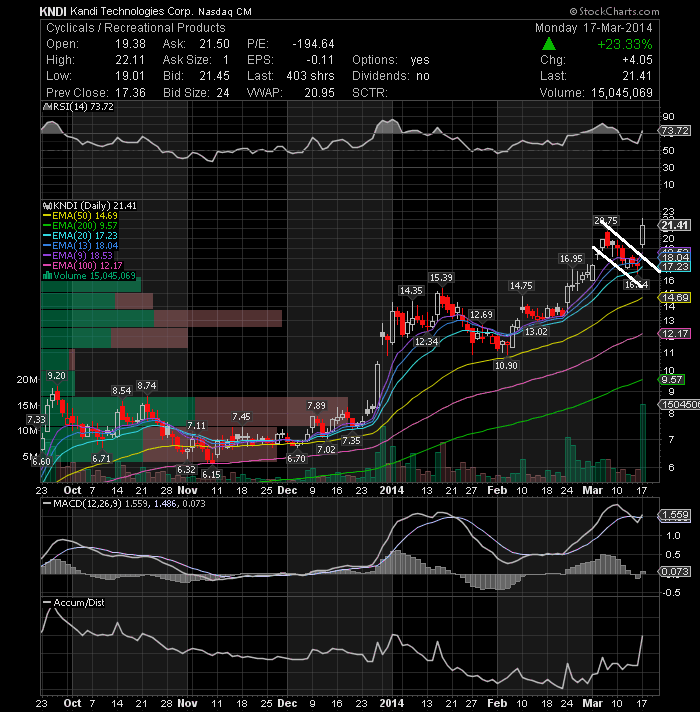The height and width of the screenshot is (712, 700).
Task: Click the High price 22.11
Action: (x=130, y=60)
